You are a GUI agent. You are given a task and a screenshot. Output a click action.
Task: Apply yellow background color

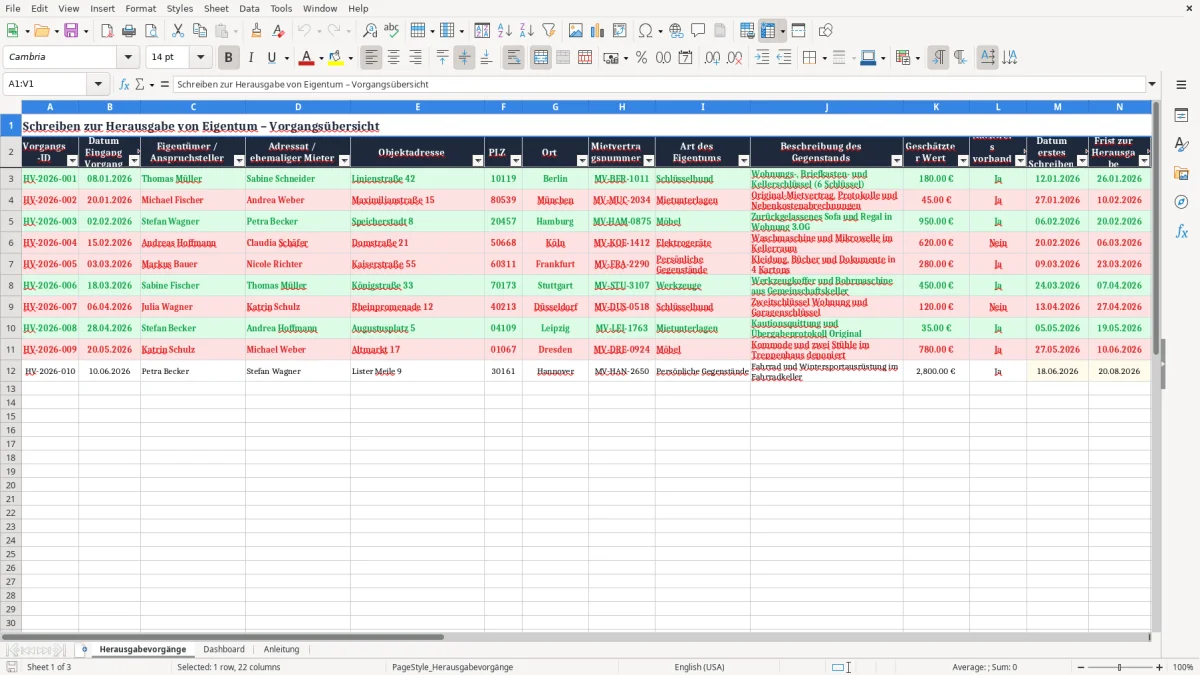336,58
